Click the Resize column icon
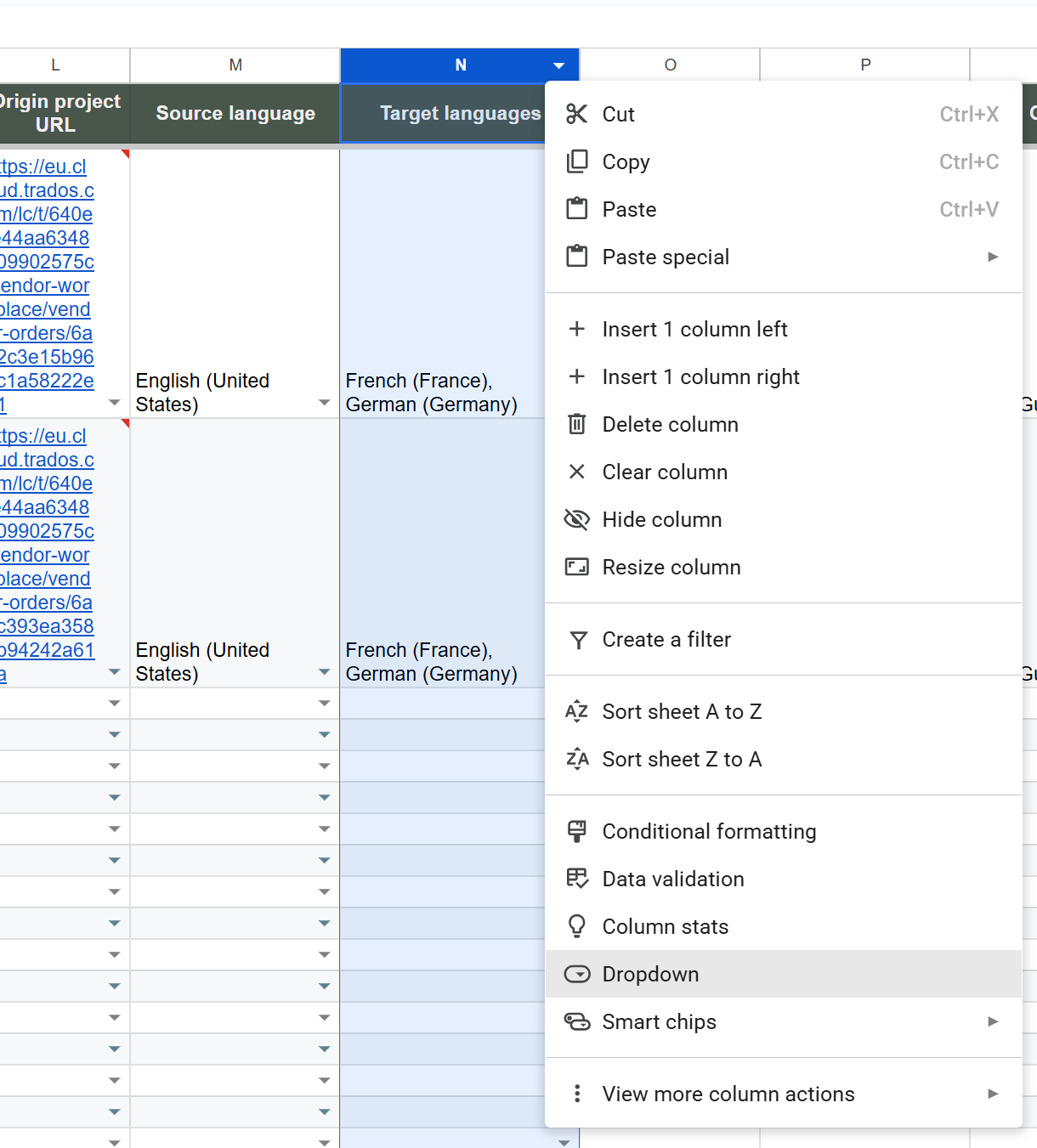This screenshot has width=1037, height=1148. point(577,567)
